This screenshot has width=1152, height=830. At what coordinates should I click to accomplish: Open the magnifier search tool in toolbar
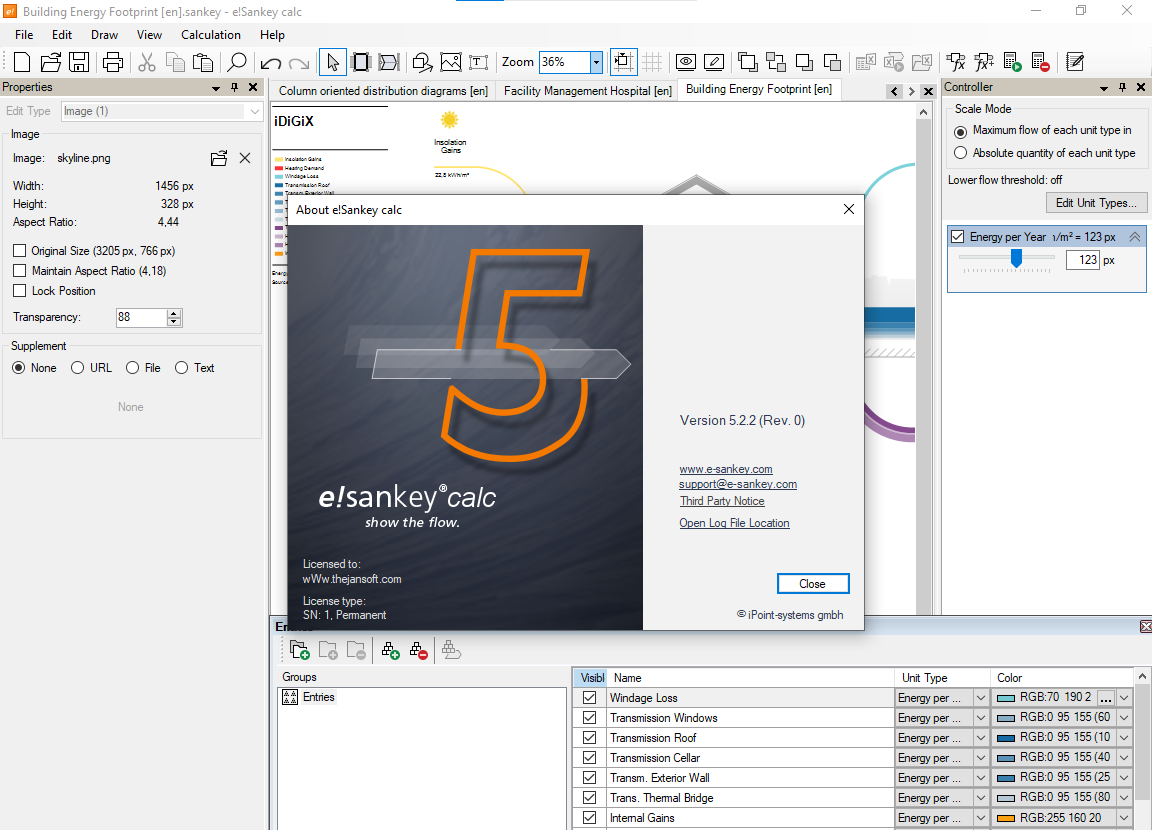coord(237,62)
